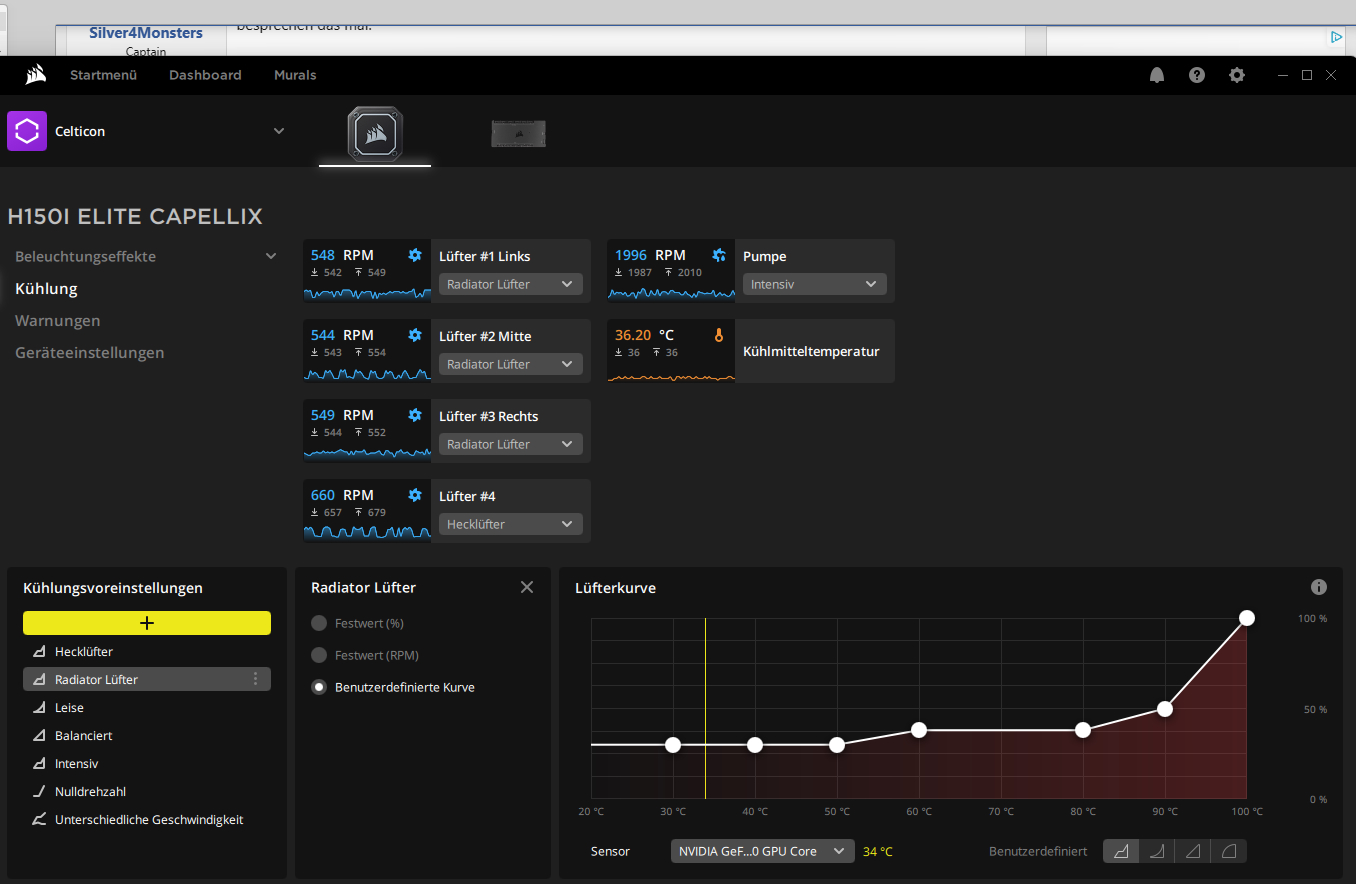The width and height of the screenshot is (1356, 884).
Task: Click the Kühlmitteltemperatur 36.20 °C reading
Action: point(645,335)
